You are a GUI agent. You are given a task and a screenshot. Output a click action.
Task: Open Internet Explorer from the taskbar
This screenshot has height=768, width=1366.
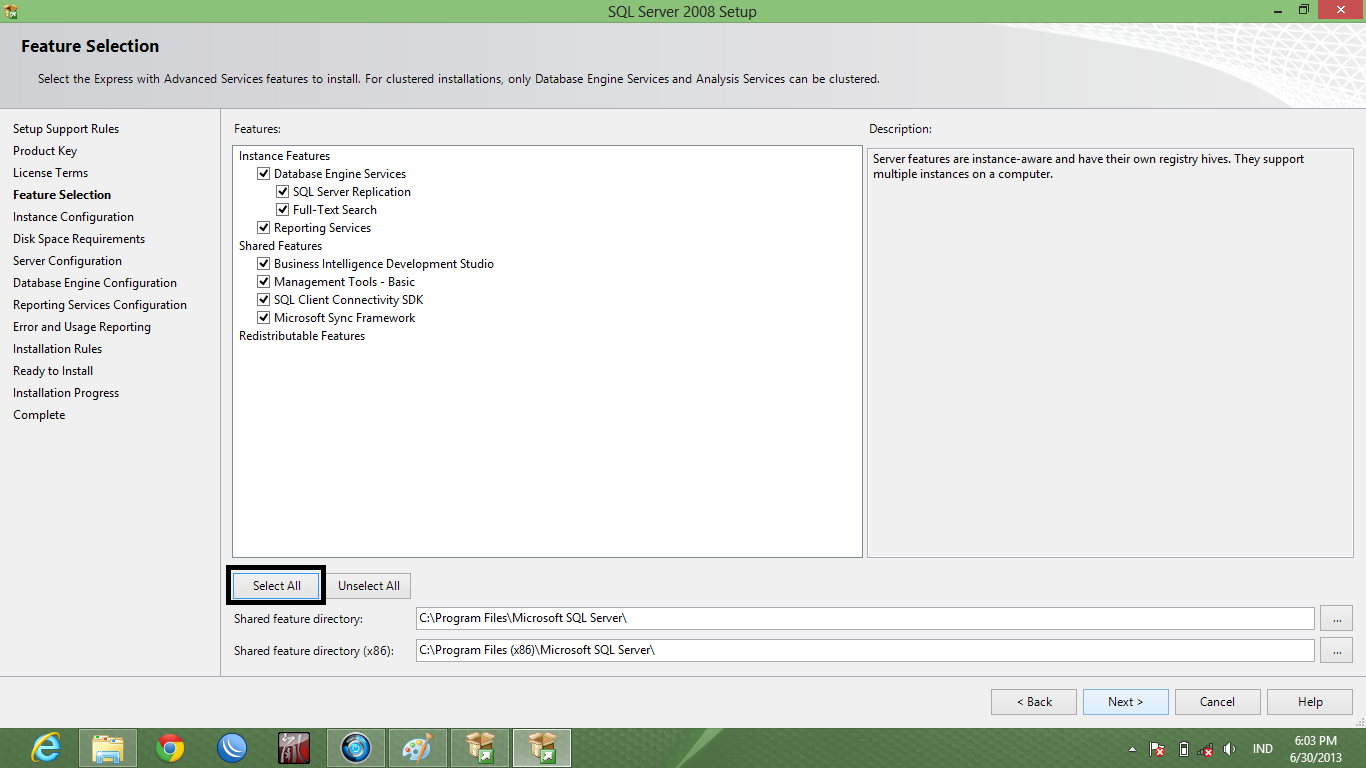[46, 748]
